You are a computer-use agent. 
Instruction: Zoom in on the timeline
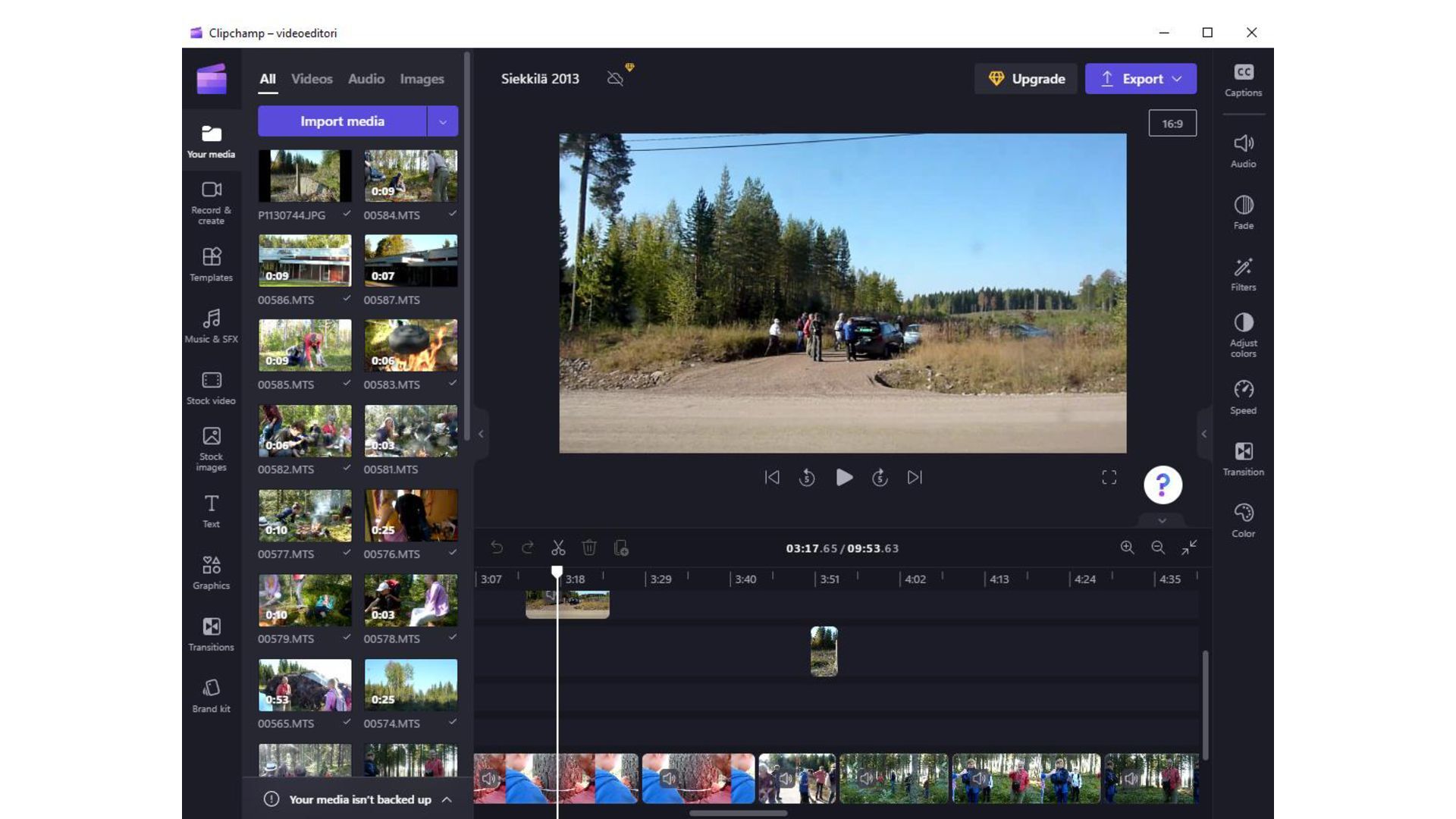pos(1127,548)
